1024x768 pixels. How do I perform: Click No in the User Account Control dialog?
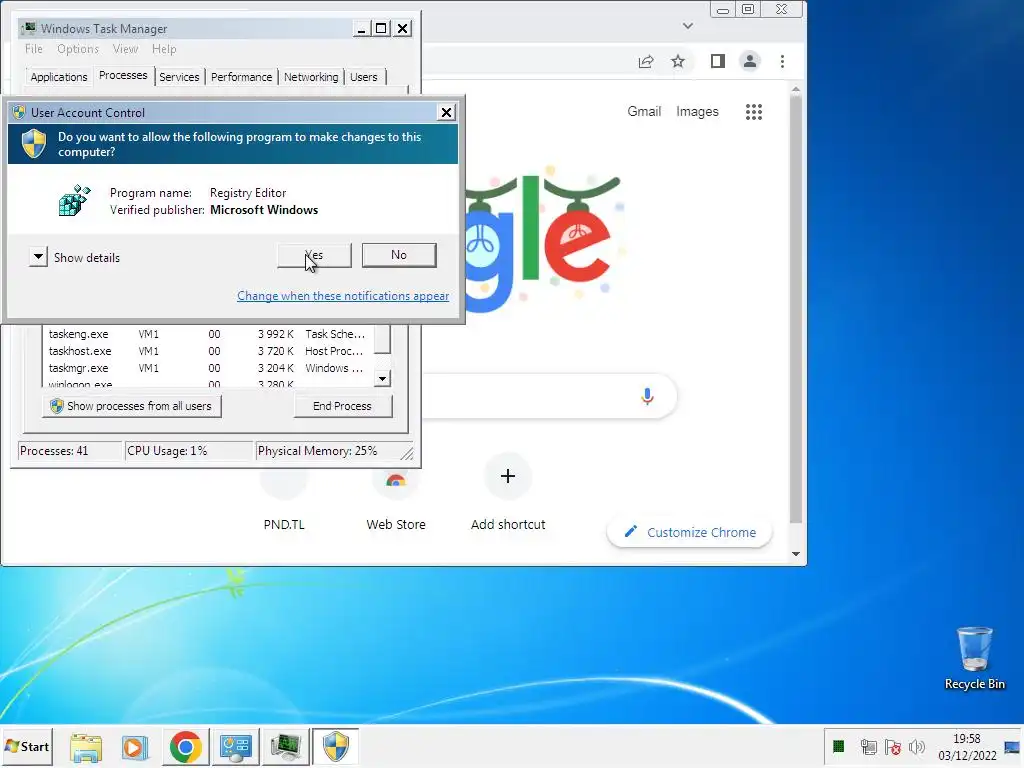click(x=399, y=255)
